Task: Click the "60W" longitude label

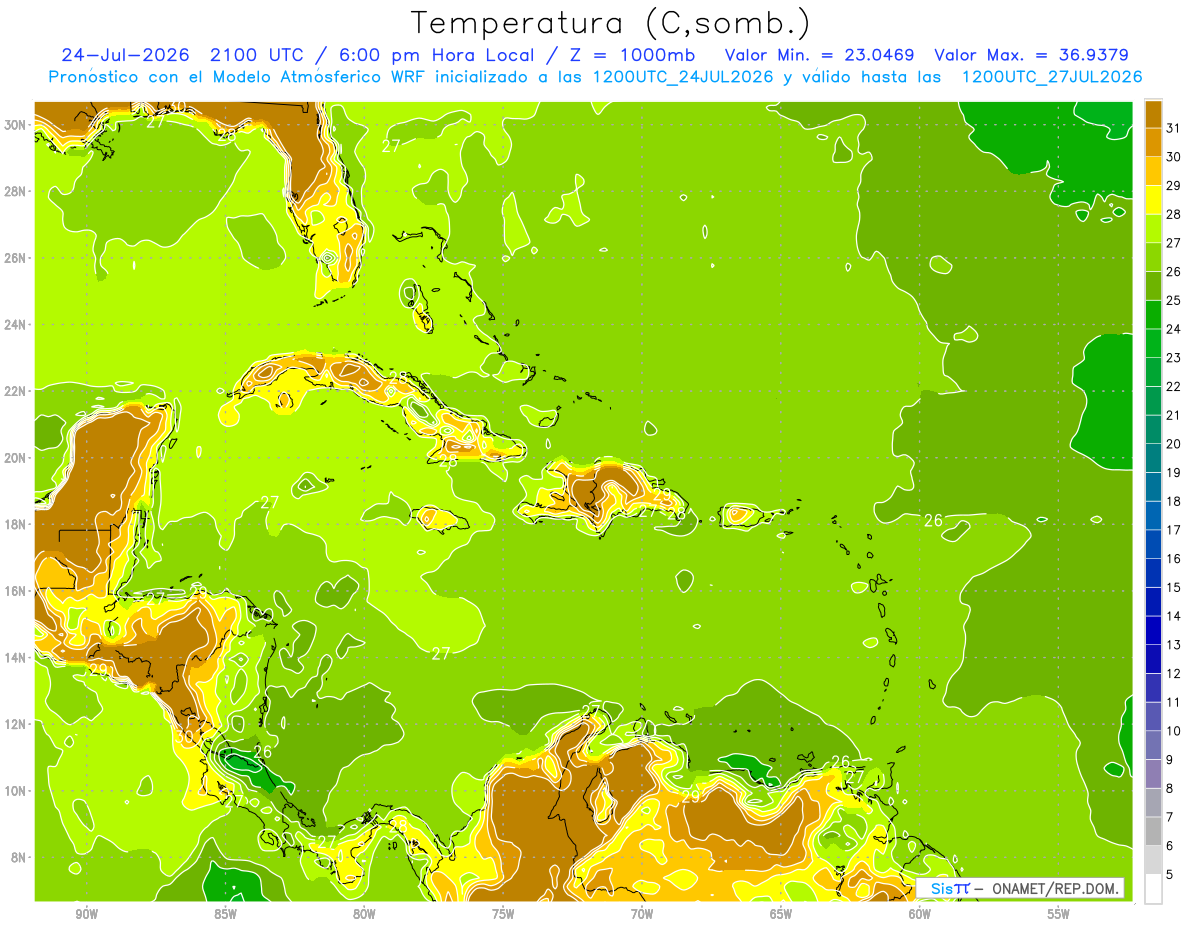Action: click(920, 914)
